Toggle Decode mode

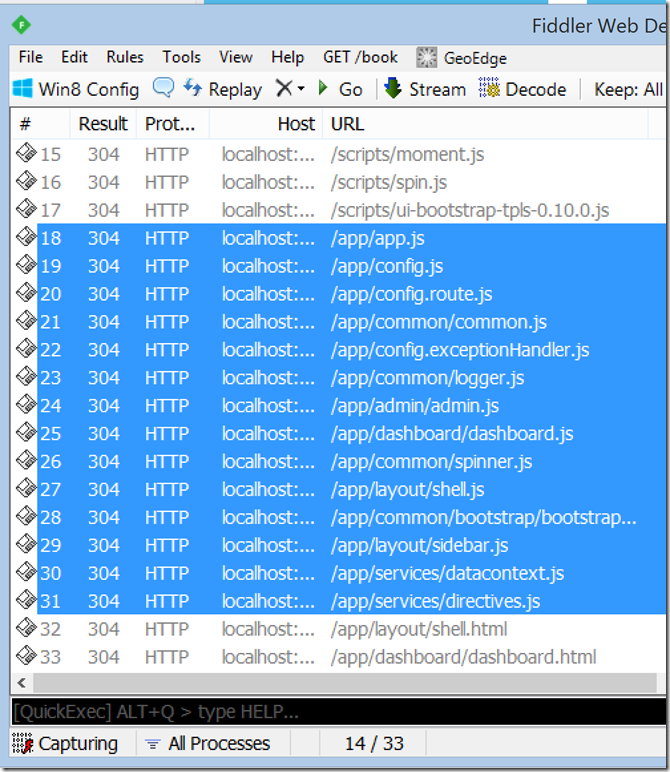click(x=523, y=89)
